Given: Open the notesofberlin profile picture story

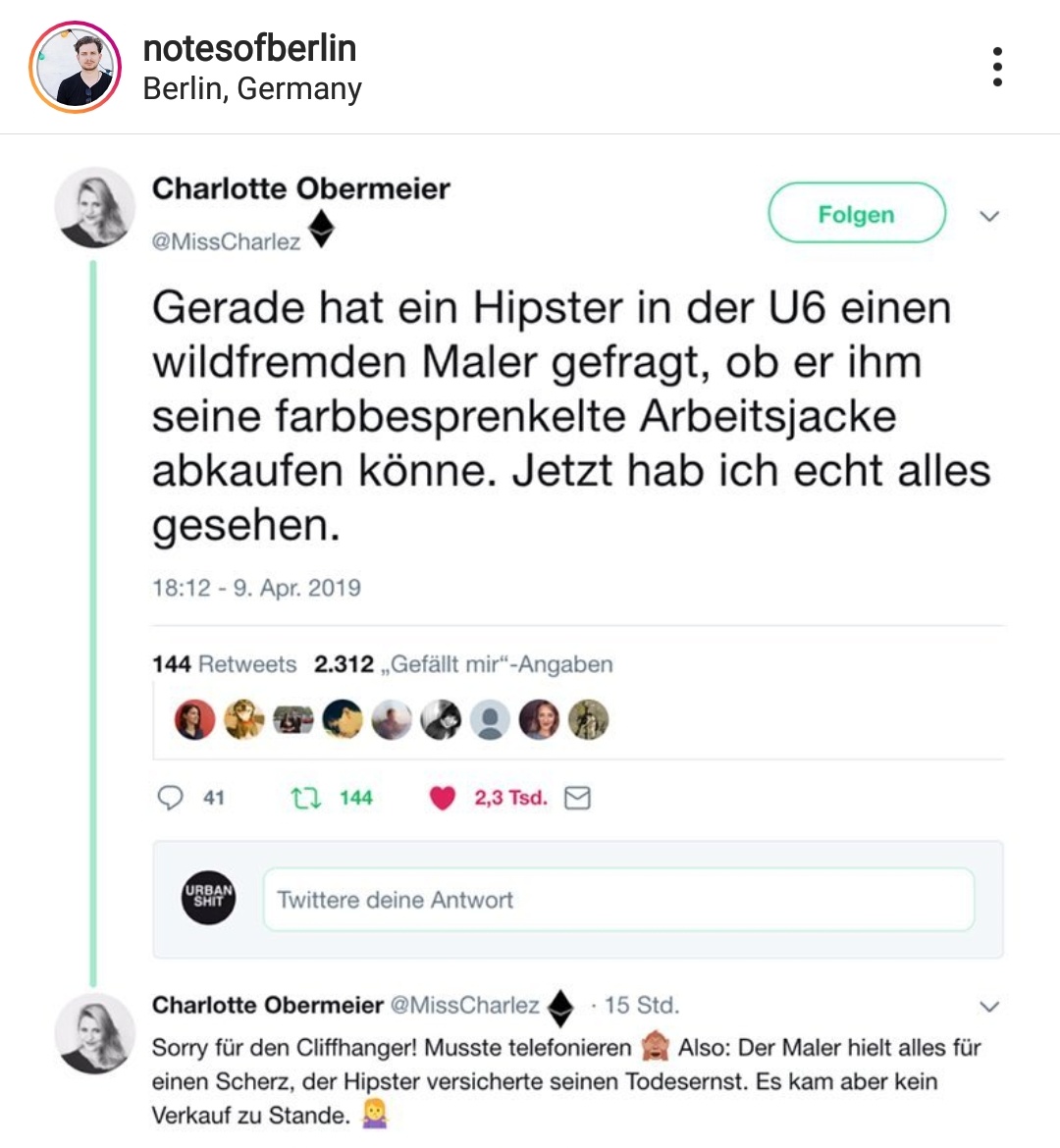Looking at the screenshot, I should [76, 68].
